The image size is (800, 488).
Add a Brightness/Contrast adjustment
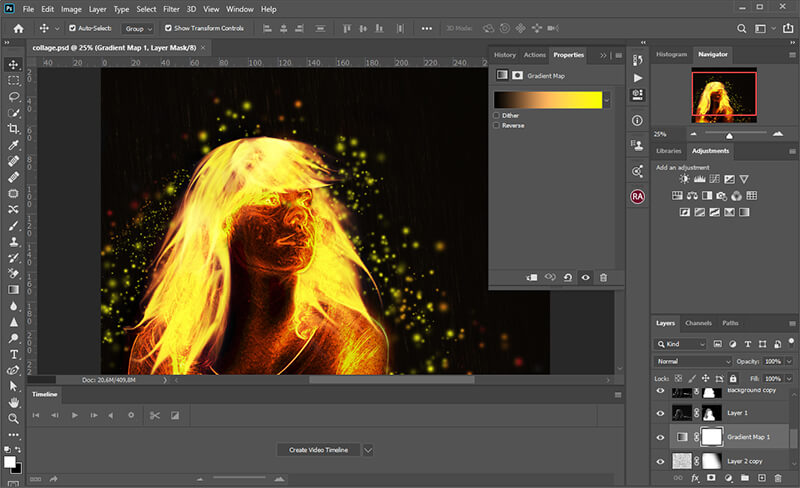[x=684, y=179]
